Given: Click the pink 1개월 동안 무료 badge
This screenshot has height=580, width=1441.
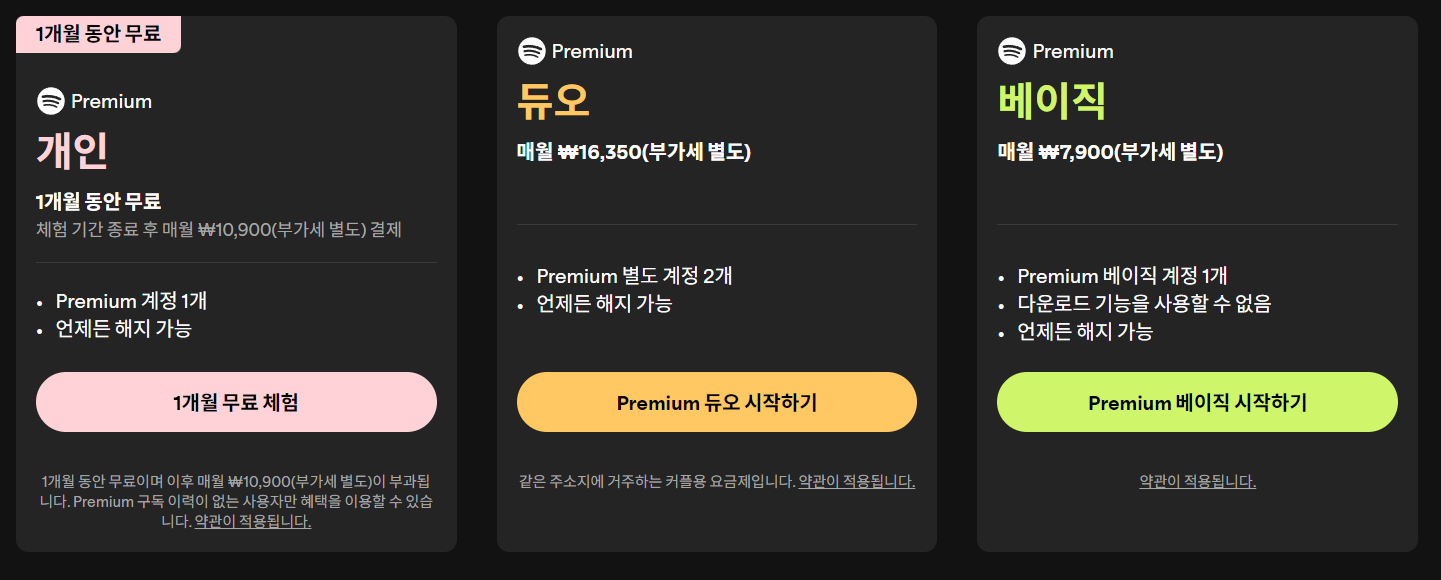Looking at the screenshot, I should tap(98, 34).
